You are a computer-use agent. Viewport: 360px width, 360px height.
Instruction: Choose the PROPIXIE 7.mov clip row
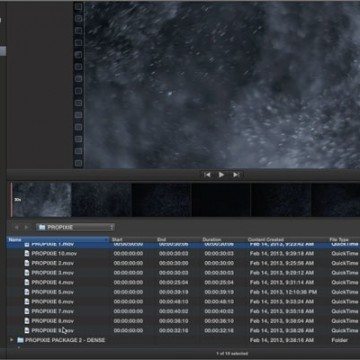183,311
